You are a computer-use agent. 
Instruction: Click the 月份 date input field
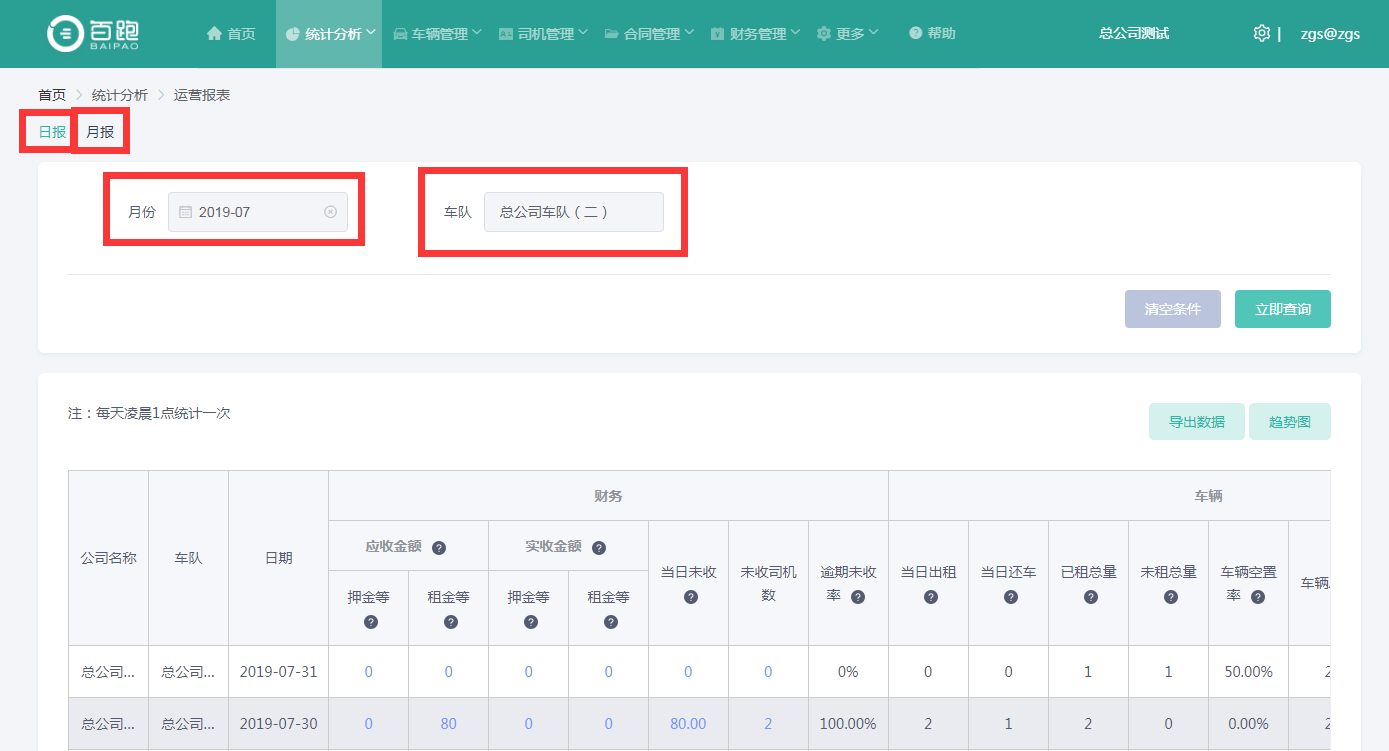click(257, 212)
